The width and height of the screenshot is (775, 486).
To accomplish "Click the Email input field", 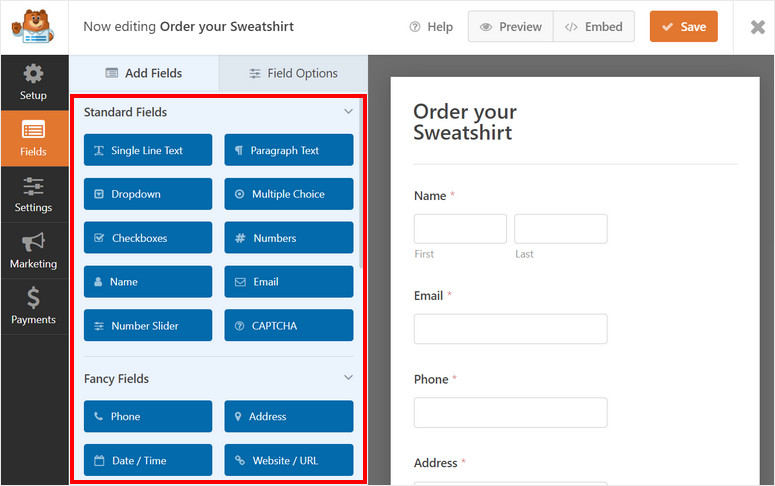I will pyautogui.click(x=510, y=329).
